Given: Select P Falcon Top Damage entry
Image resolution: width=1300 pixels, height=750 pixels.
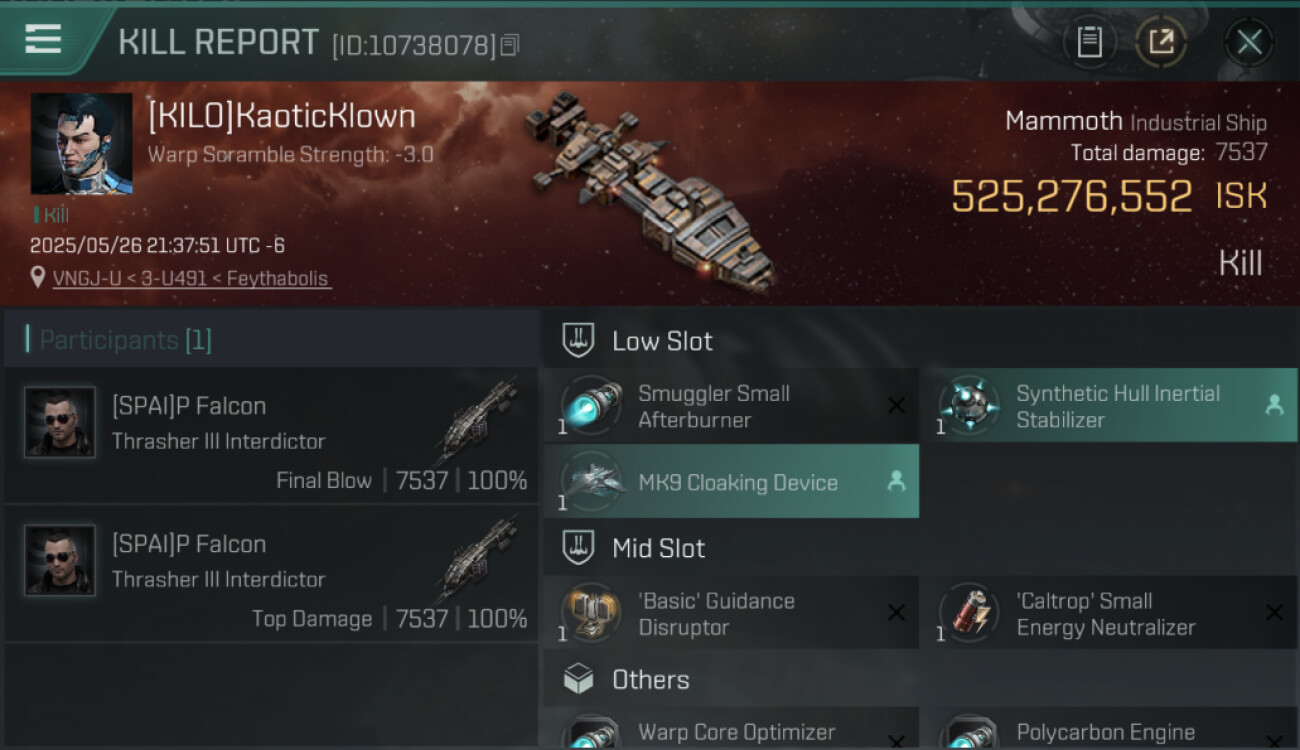Looking at the screenshot, I should click(x=270, y=574).
